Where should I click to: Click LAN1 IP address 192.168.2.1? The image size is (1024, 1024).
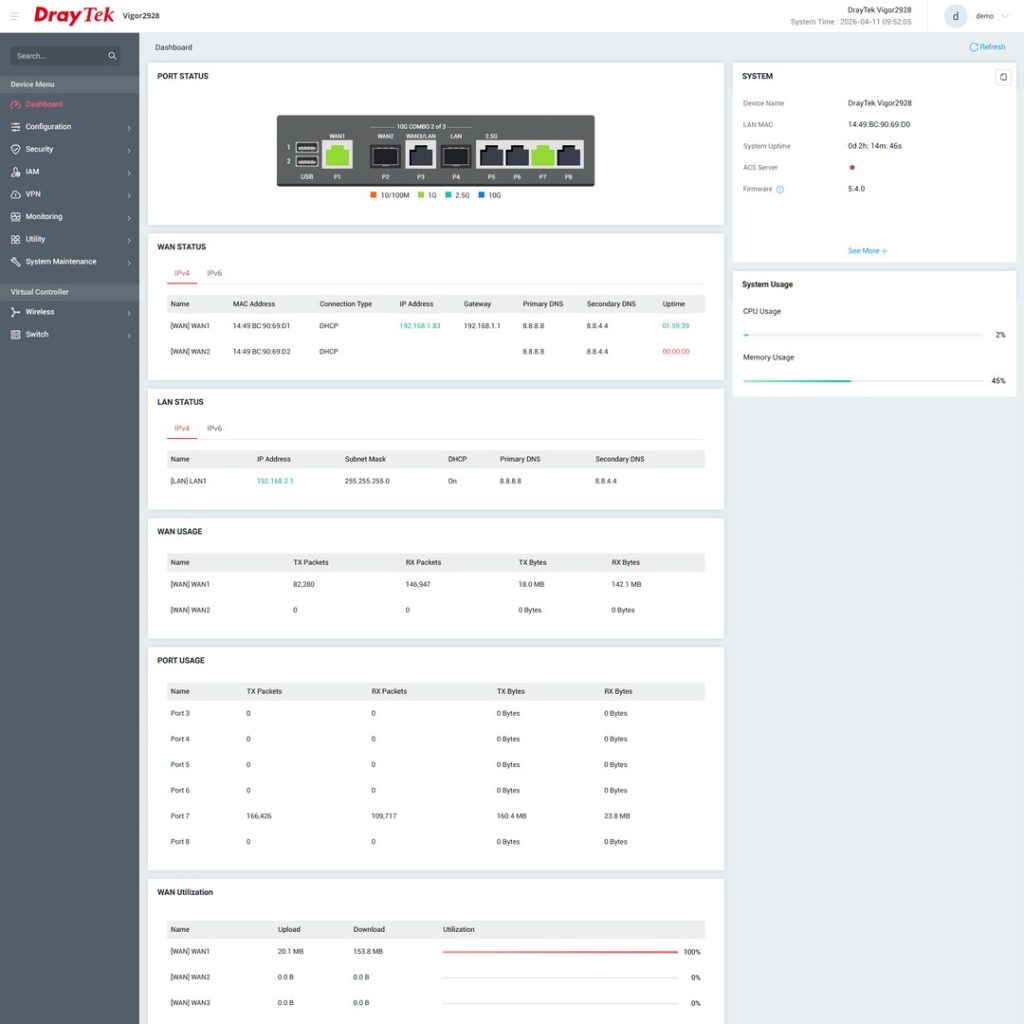click(x=275, y=481)
